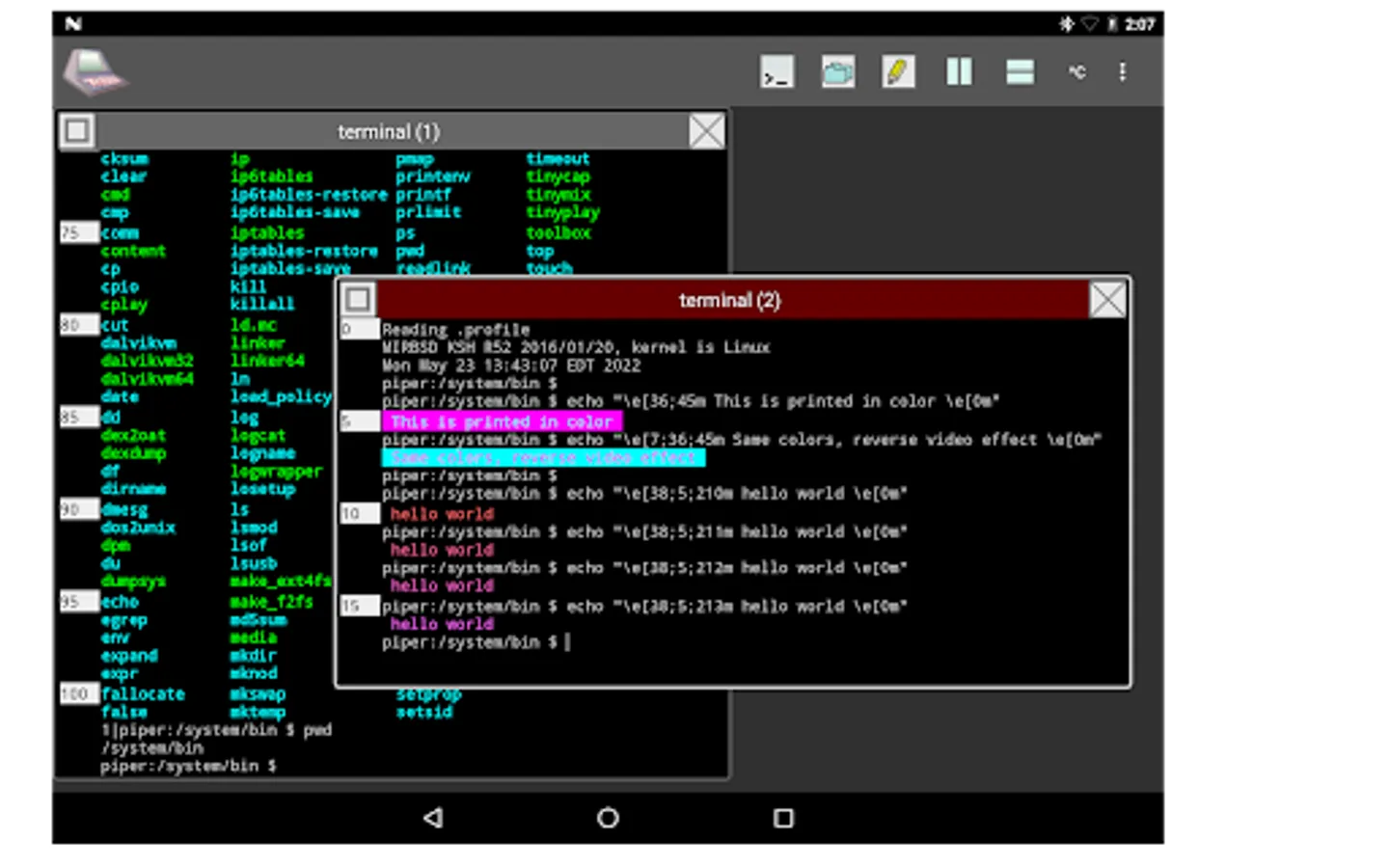1389x868 pixels.
Task: Click line number 100 marker in terminal (1)
Action: [75, 693]
